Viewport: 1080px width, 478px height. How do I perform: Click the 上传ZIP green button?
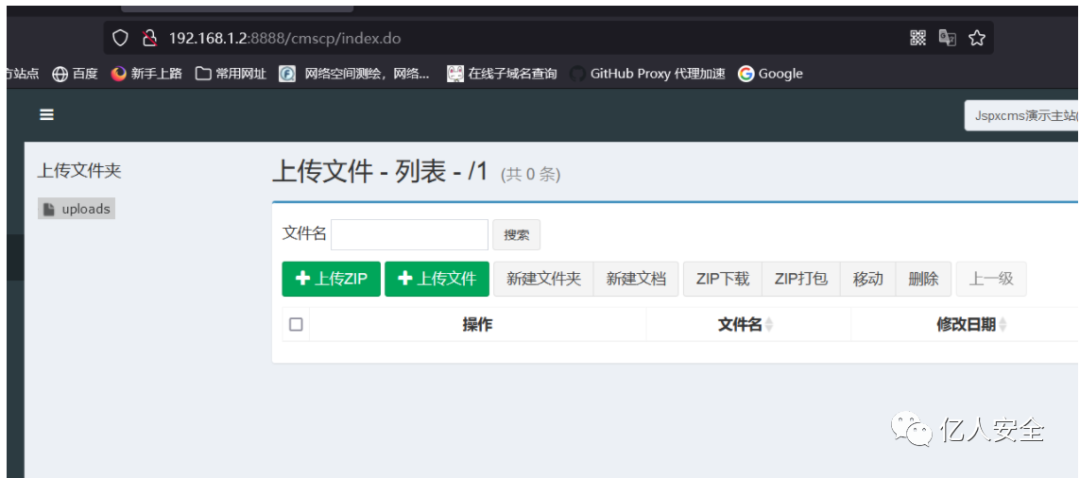click(331, 279)
